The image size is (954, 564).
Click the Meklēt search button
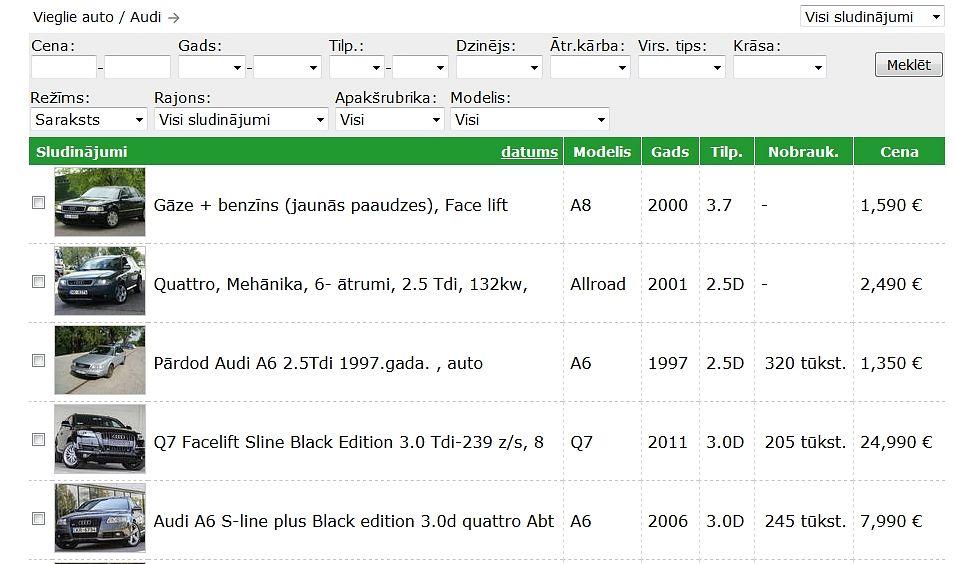coord(908,64)
